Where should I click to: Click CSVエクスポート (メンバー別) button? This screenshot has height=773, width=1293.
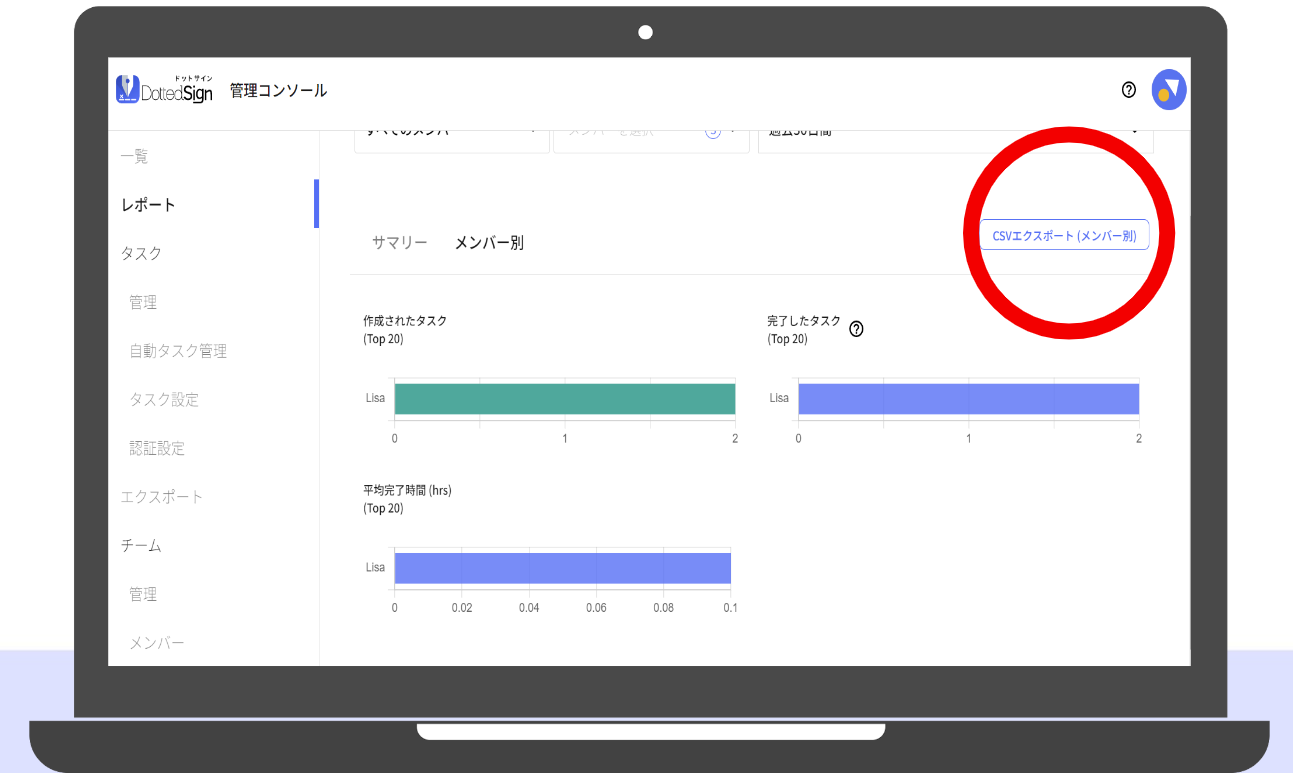(x=1064, y=235)
